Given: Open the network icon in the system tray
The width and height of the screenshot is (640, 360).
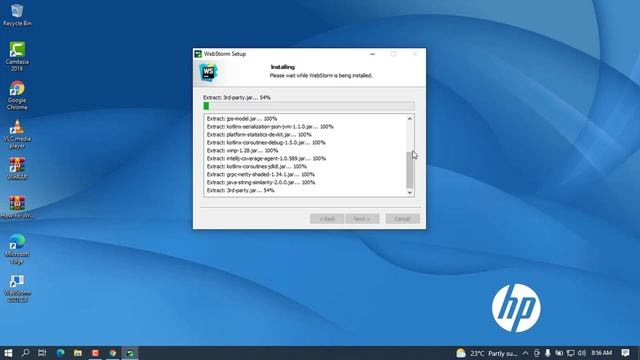Looking at the screenshot, I should point(570,353).
